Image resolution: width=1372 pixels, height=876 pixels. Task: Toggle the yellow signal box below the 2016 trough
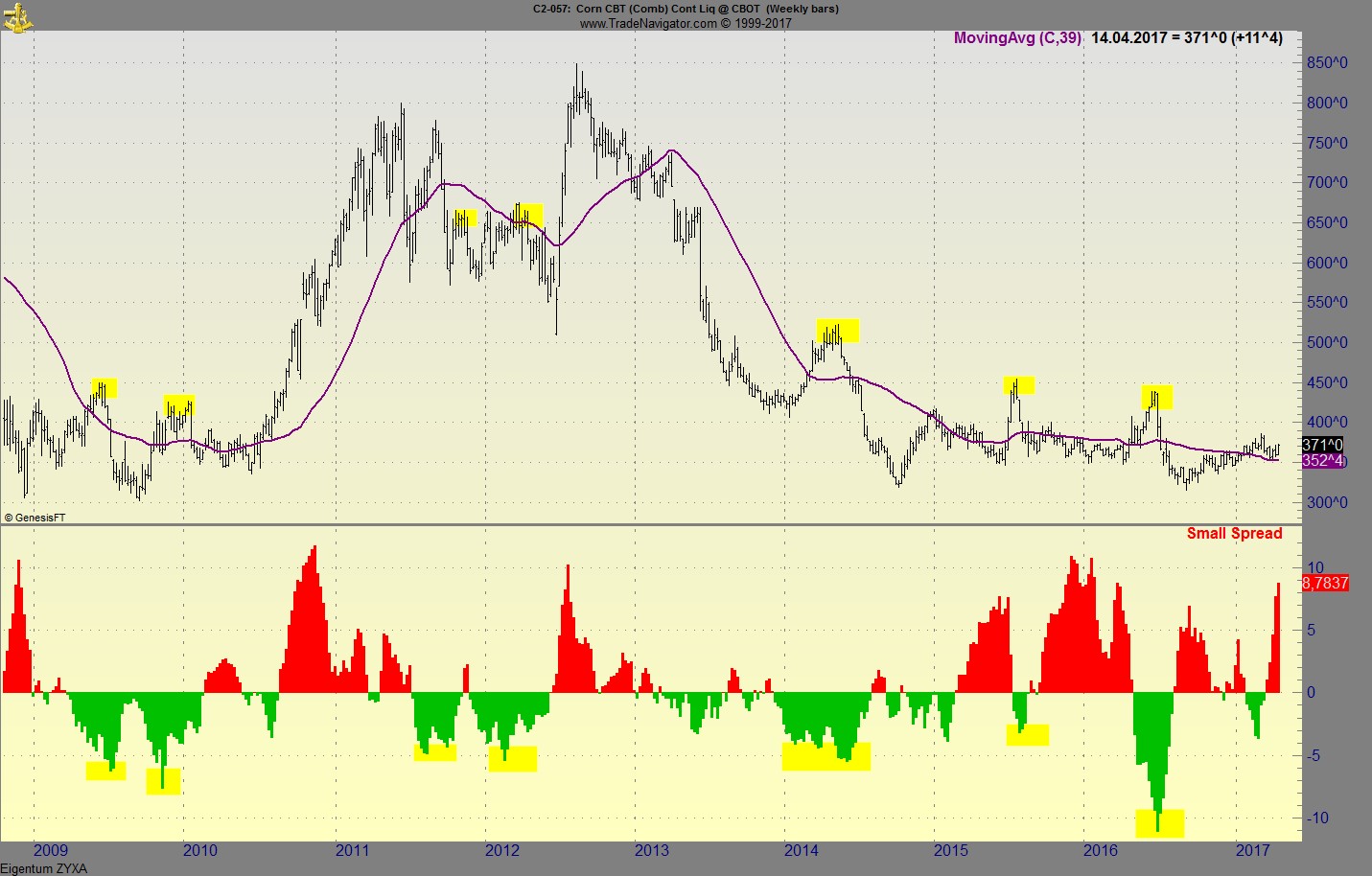[1160, 821]
